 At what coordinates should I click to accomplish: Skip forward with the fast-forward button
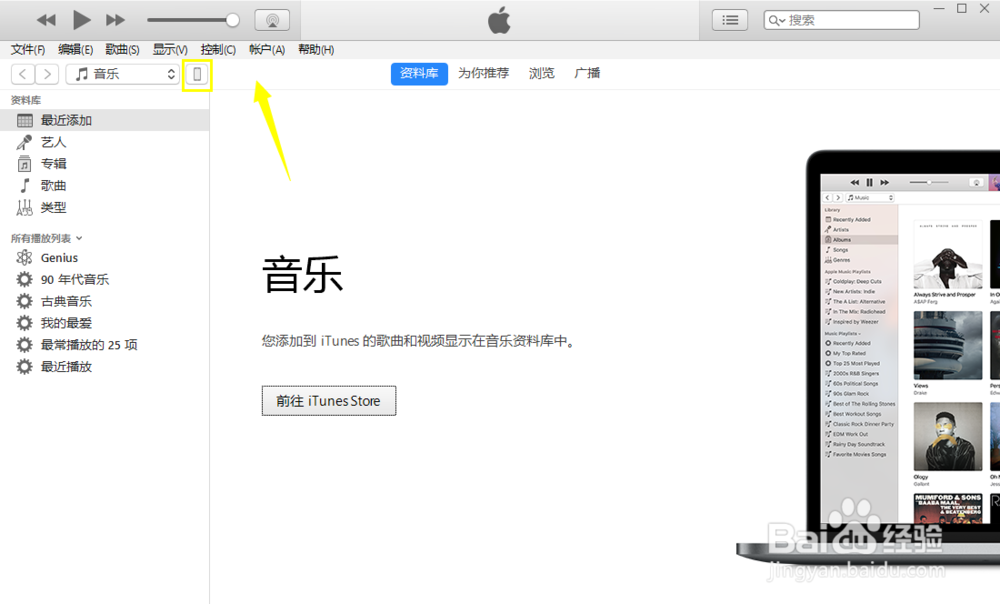115,20
